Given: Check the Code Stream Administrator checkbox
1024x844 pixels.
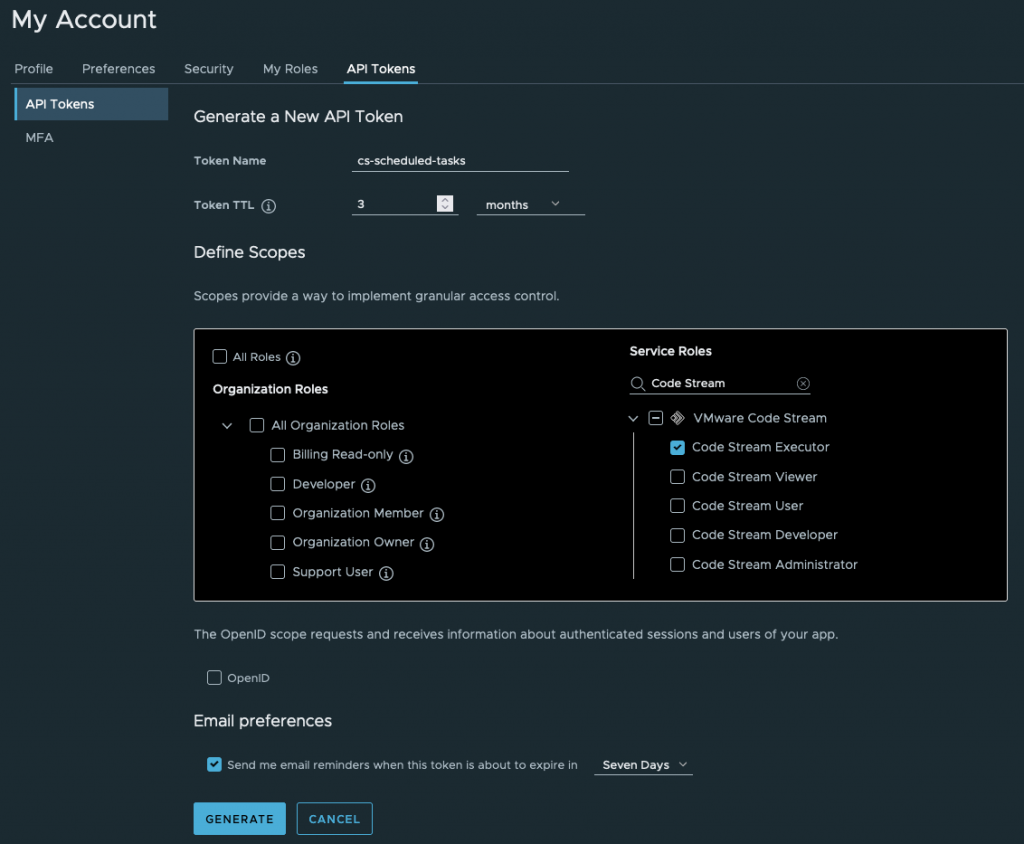Looking at the screenshot, I should (677, 564).
